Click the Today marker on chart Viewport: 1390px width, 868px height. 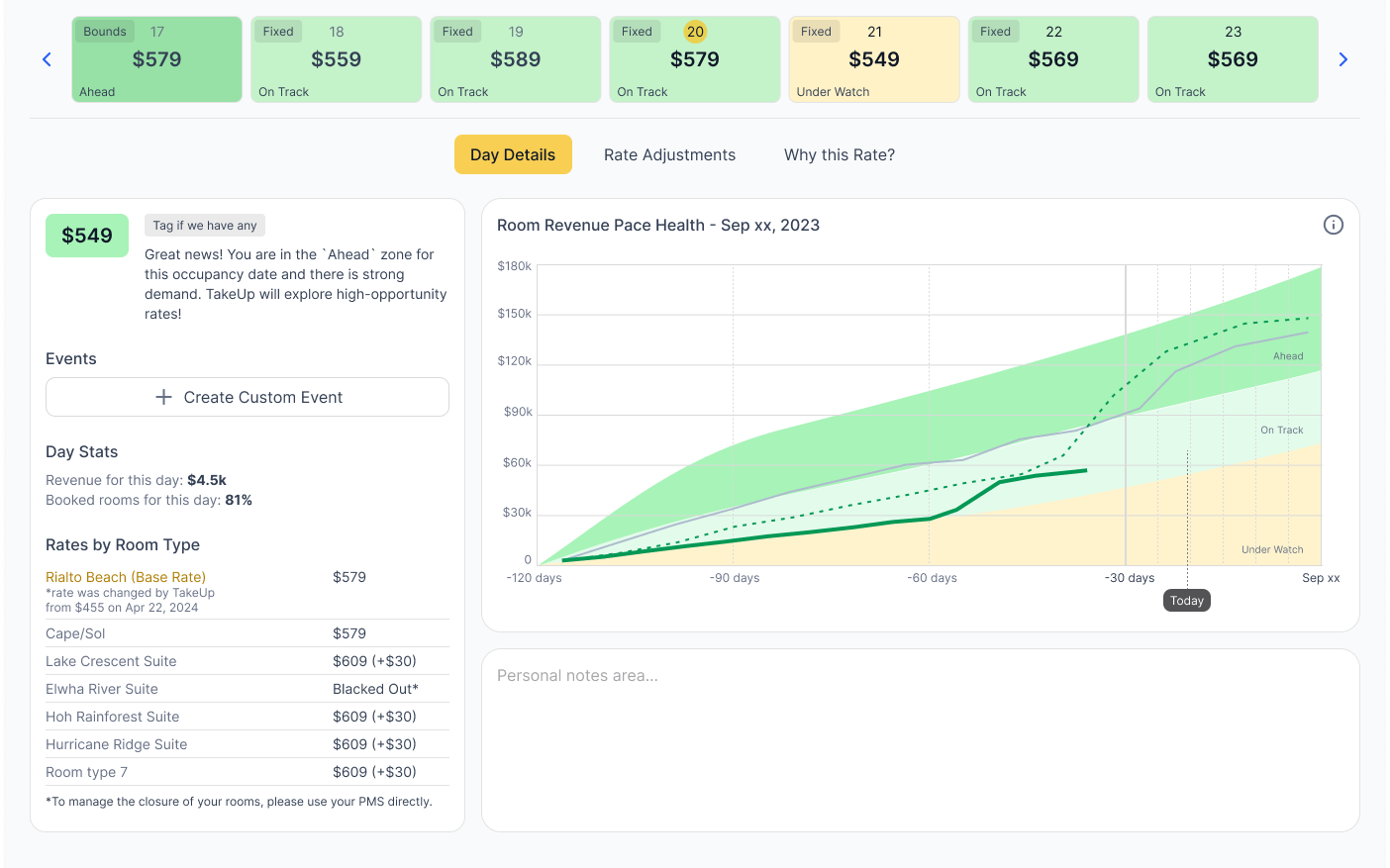1186,601
